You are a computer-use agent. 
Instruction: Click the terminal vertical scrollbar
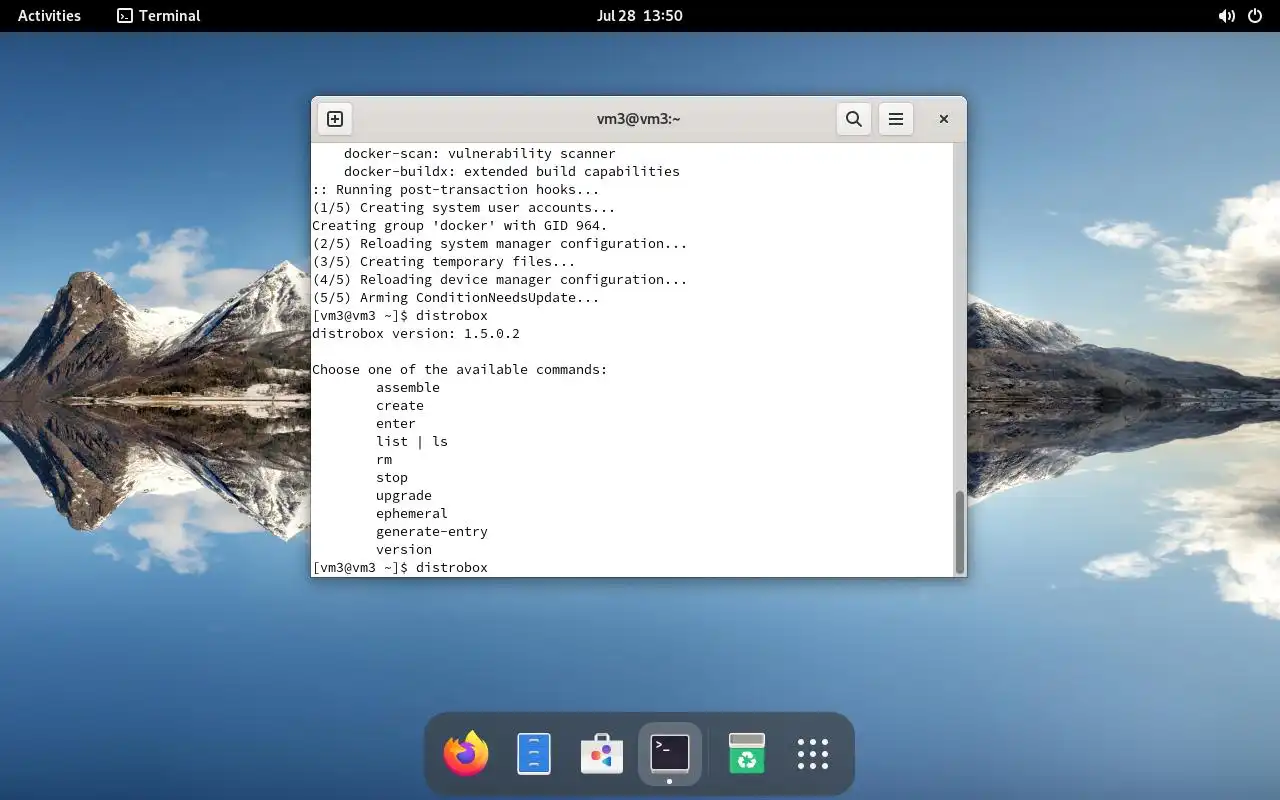tap(960, 532)
